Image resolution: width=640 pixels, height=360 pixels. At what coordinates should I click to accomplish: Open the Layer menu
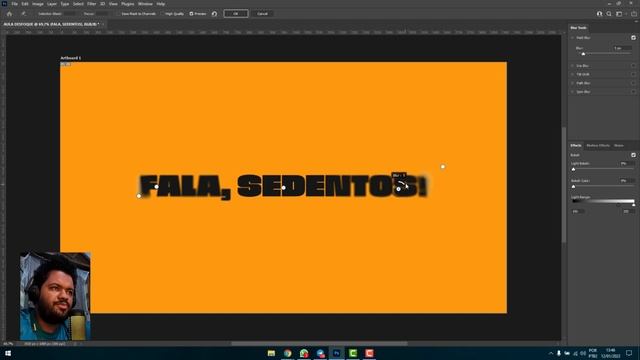tap(52, 4)
